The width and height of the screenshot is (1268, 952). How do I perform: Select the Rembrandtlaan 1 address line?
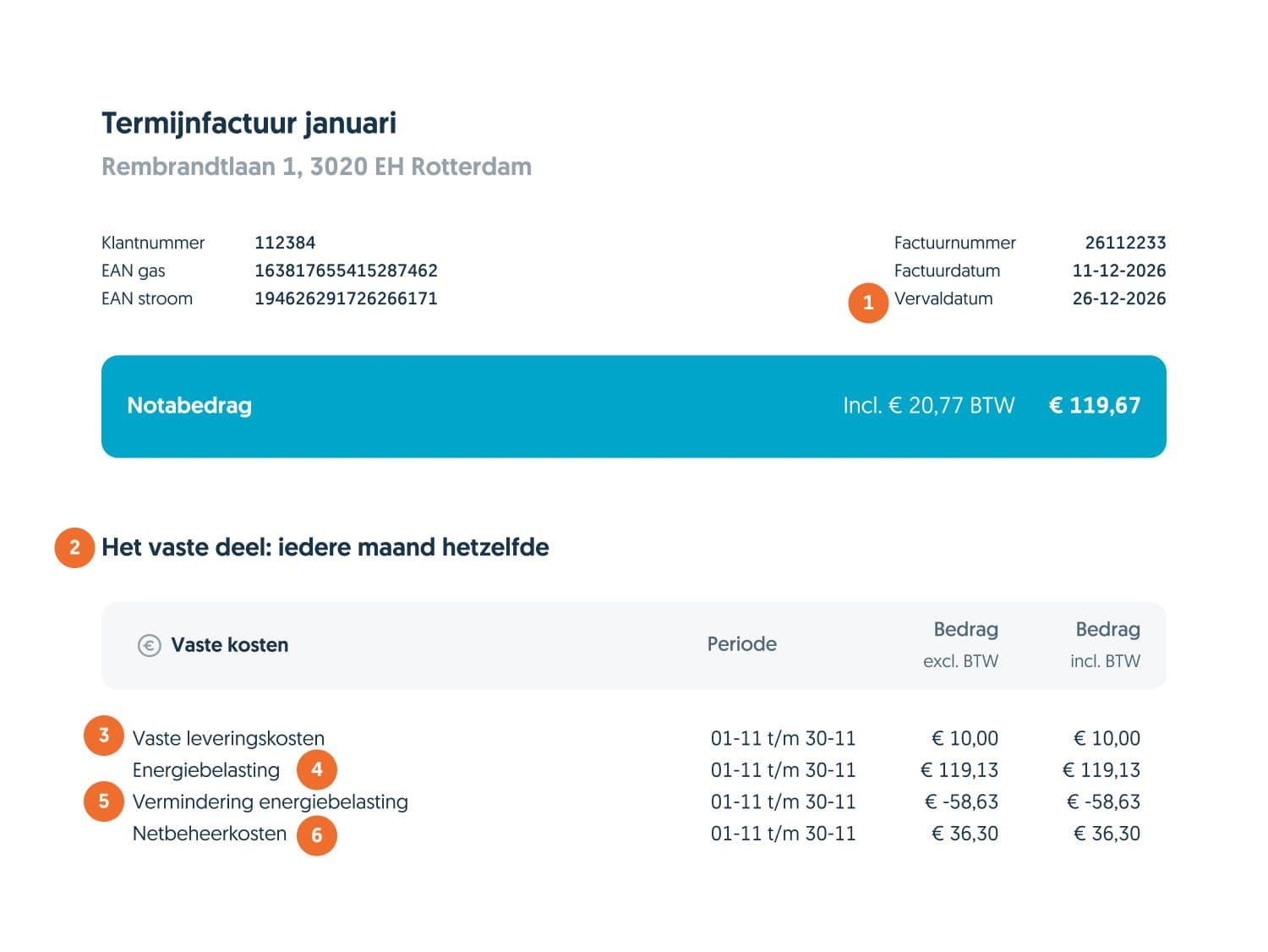tap(316, 167)
